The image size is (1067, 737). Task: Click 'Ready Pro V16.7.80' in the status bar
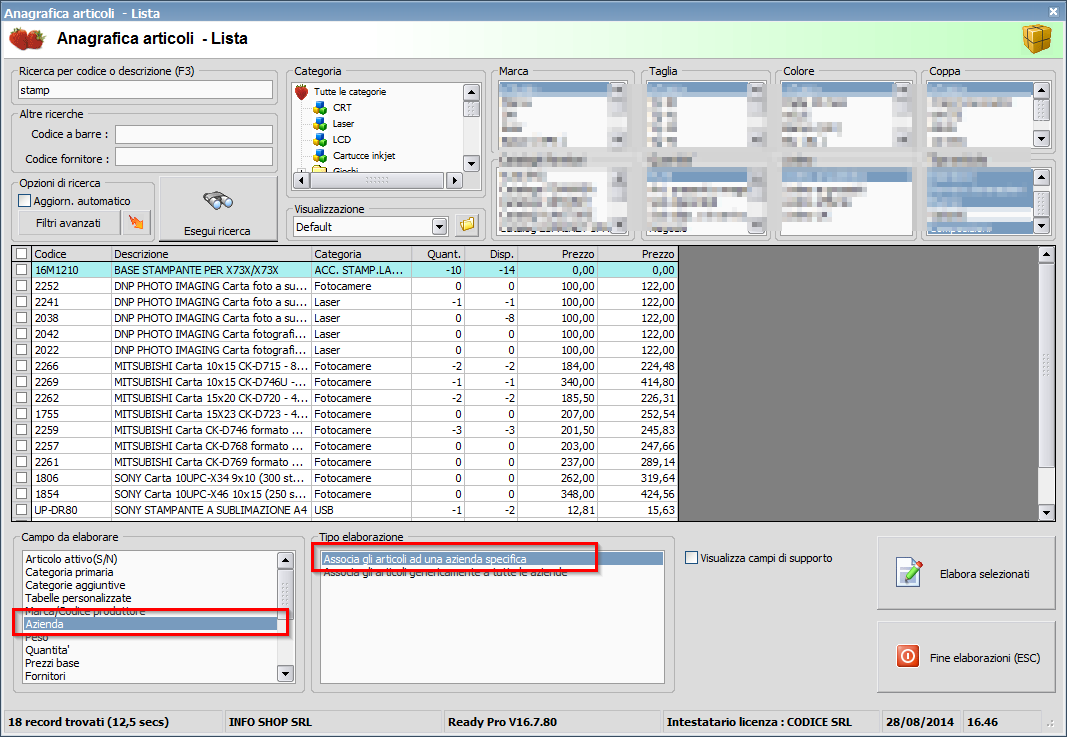coord(502,722)
